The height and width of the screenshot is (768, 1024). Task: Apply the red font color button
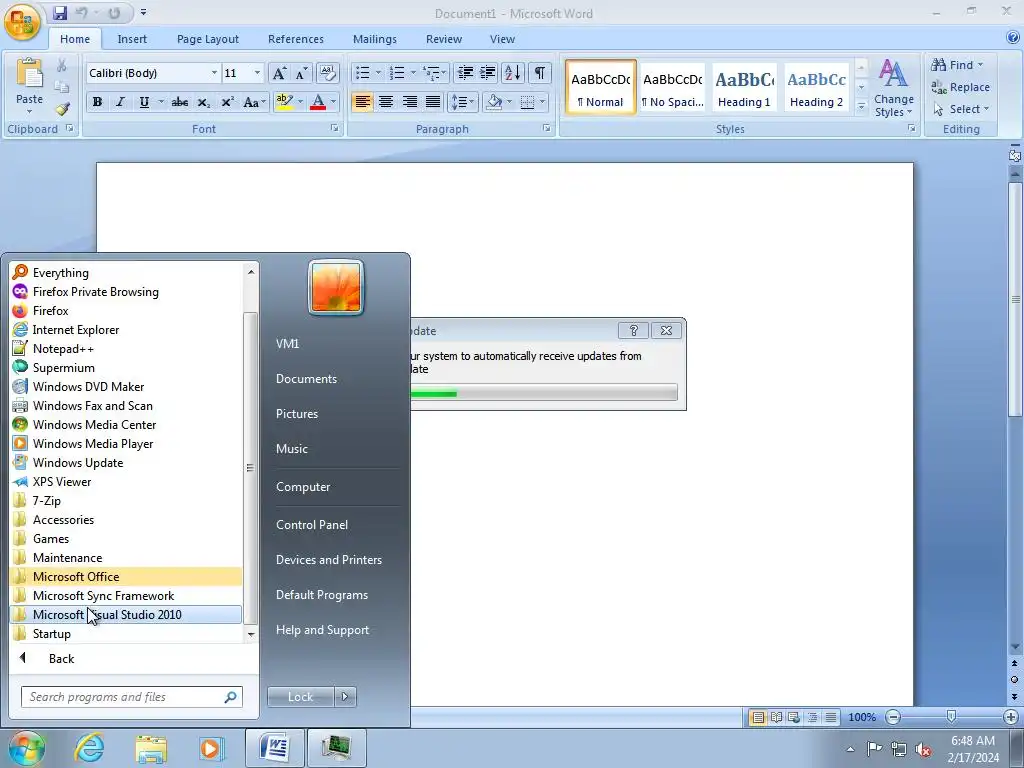tap(318, 102)
